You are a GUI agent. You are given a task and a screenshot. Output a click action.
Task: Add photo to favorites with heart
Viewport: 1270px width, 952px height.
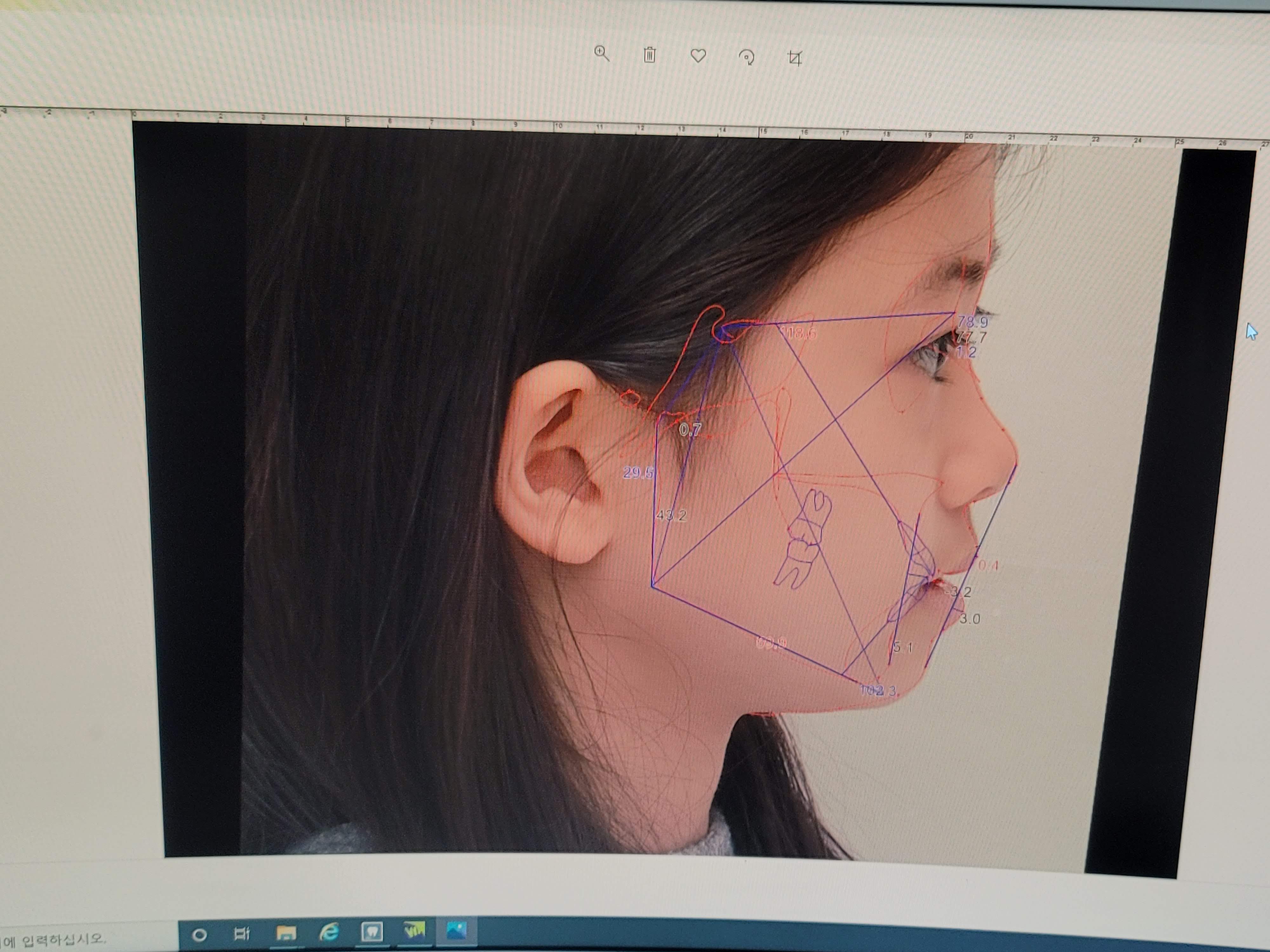pos(698,56)
